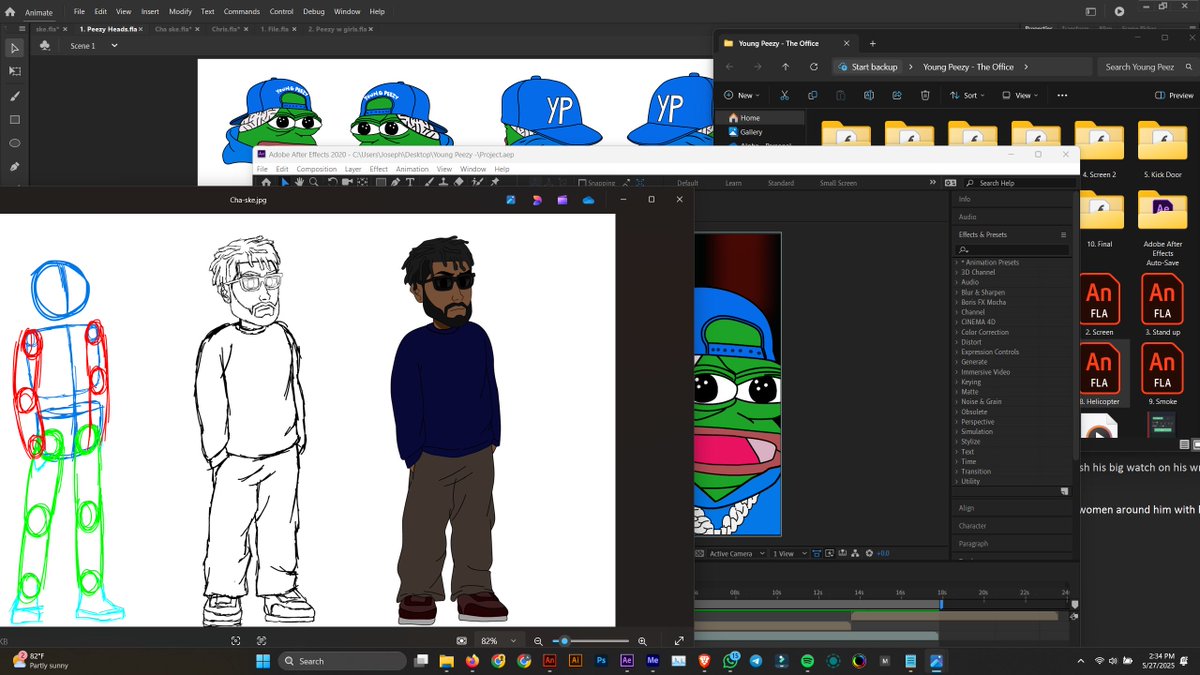Go up one folder in File Explorer
Viewport: 1200px width, 675px height.
pos(785,67)
